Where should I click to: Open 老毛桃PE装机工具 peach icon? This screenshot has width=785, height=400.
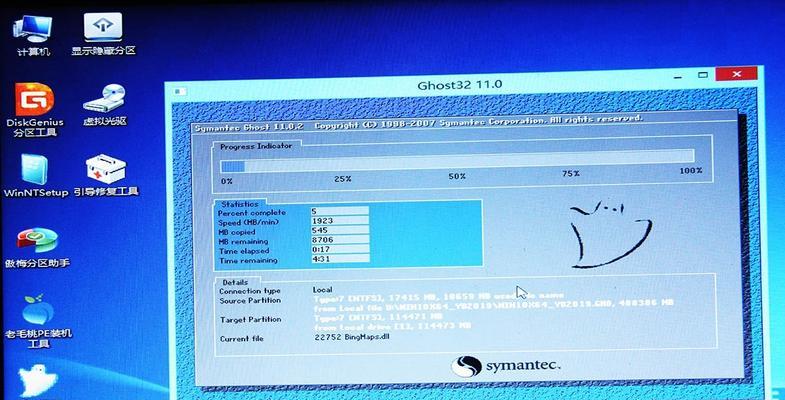pos(39,322)
